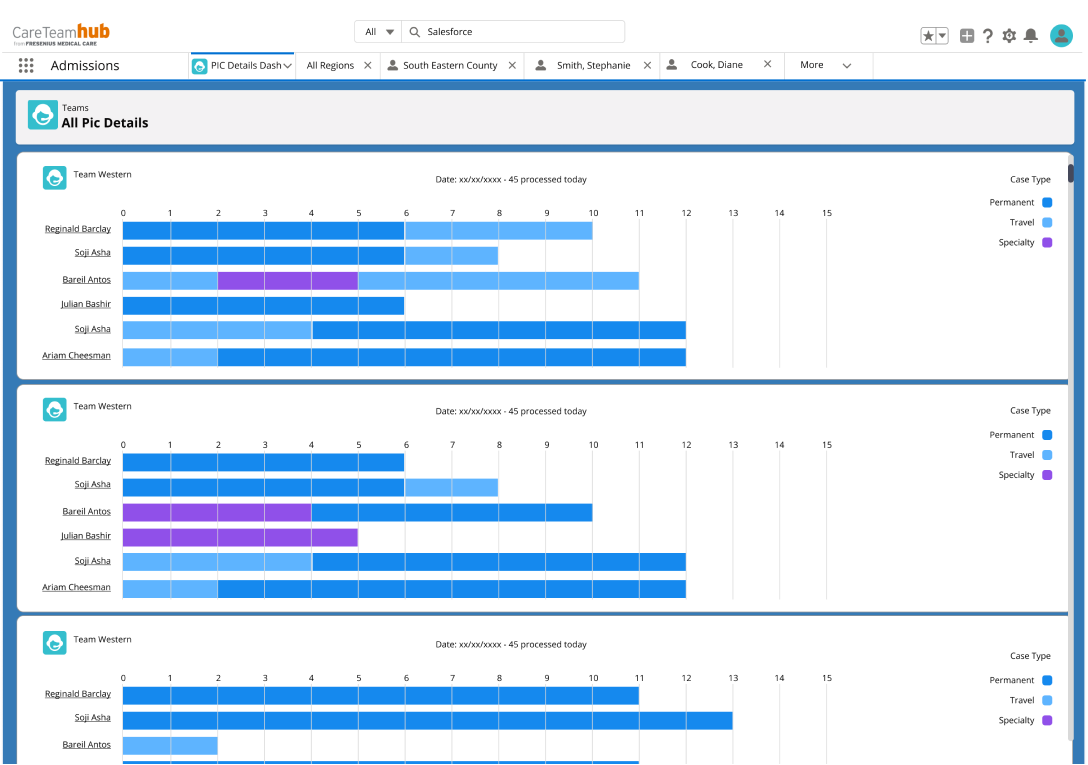Click the Specialty purple swatch in first legend
Screen dimensions: 1088x765
(1047, 243)
